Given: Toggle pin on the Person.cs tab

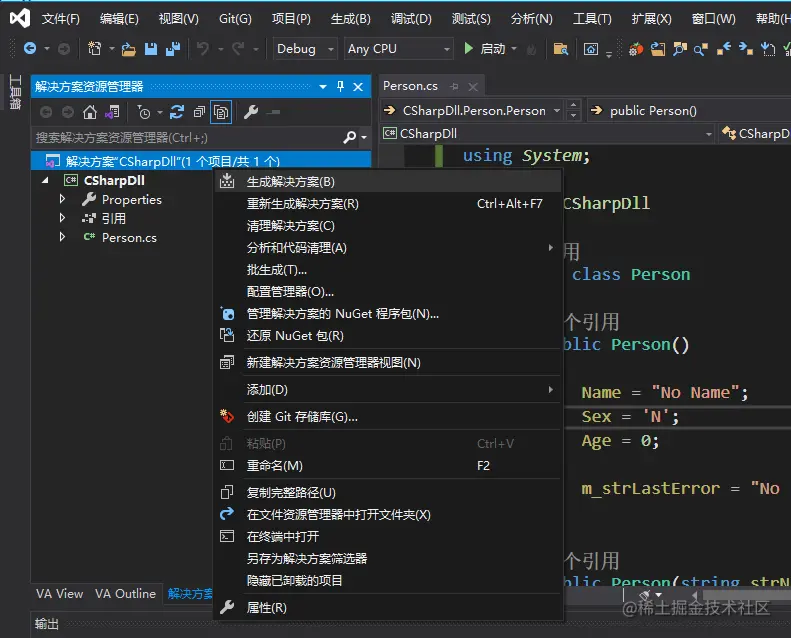Looking at the screenshot, I should click(454, 87).
